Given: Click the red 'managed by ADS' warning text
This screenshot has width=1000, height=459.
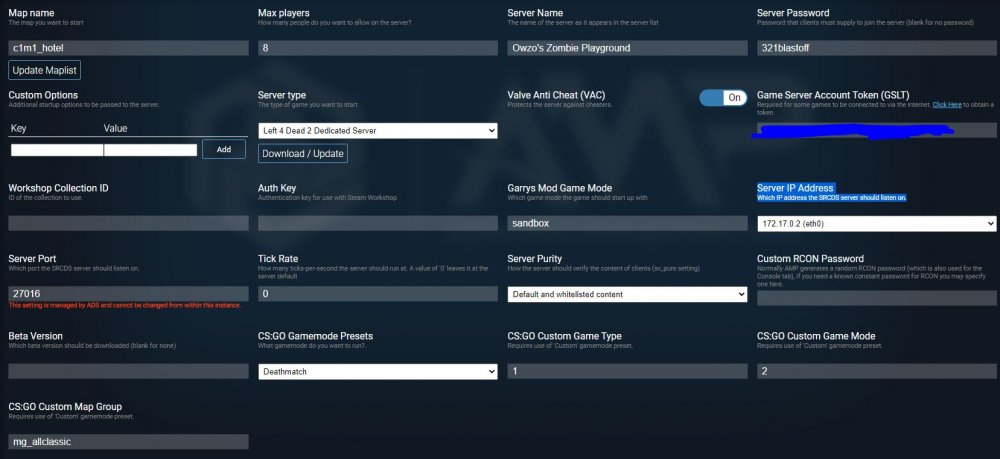Looking at the screenshot, I should click(125, 305).
